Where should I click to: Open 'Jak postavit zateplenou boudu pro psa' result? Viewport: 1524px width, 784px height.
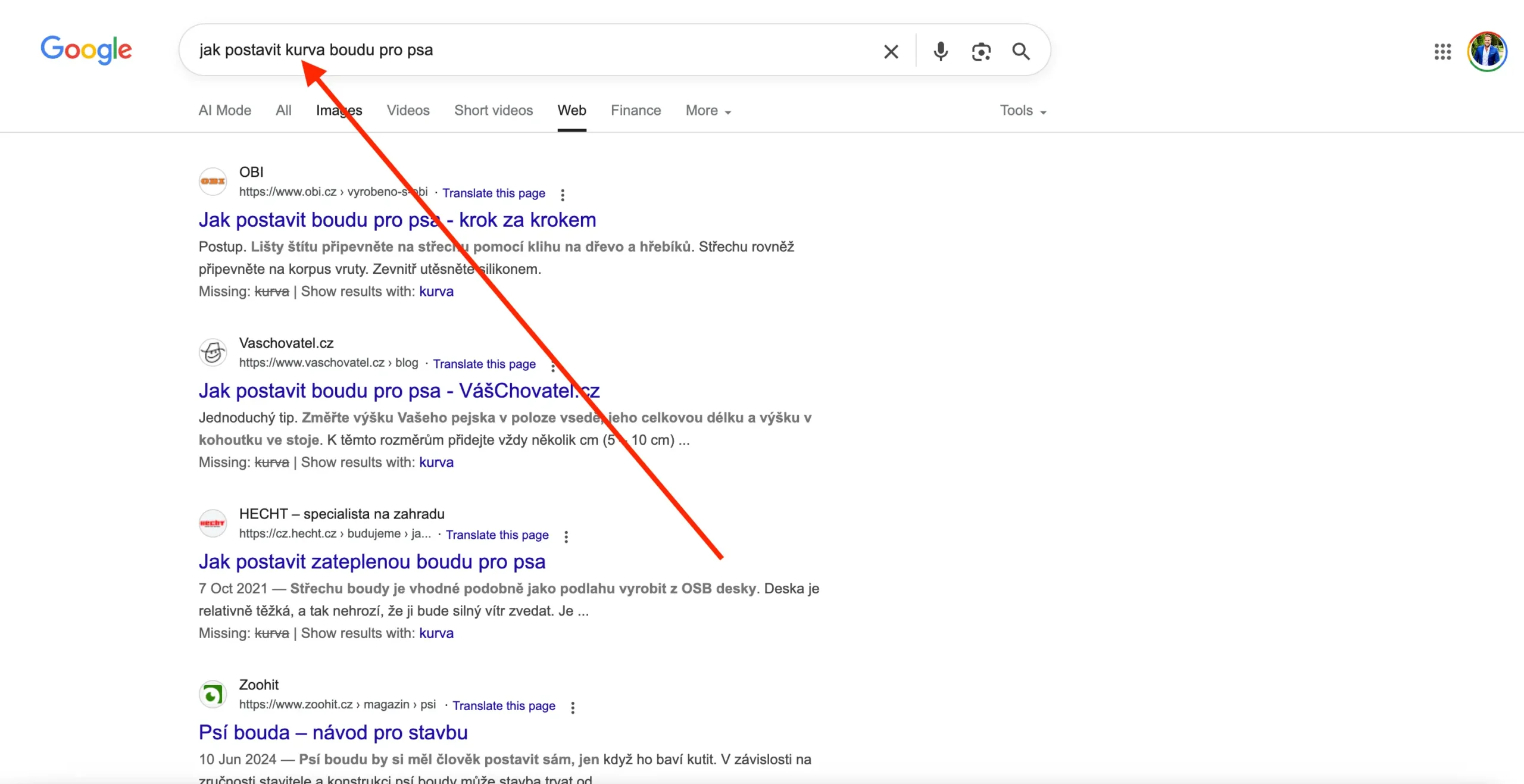tap(371, 561)
